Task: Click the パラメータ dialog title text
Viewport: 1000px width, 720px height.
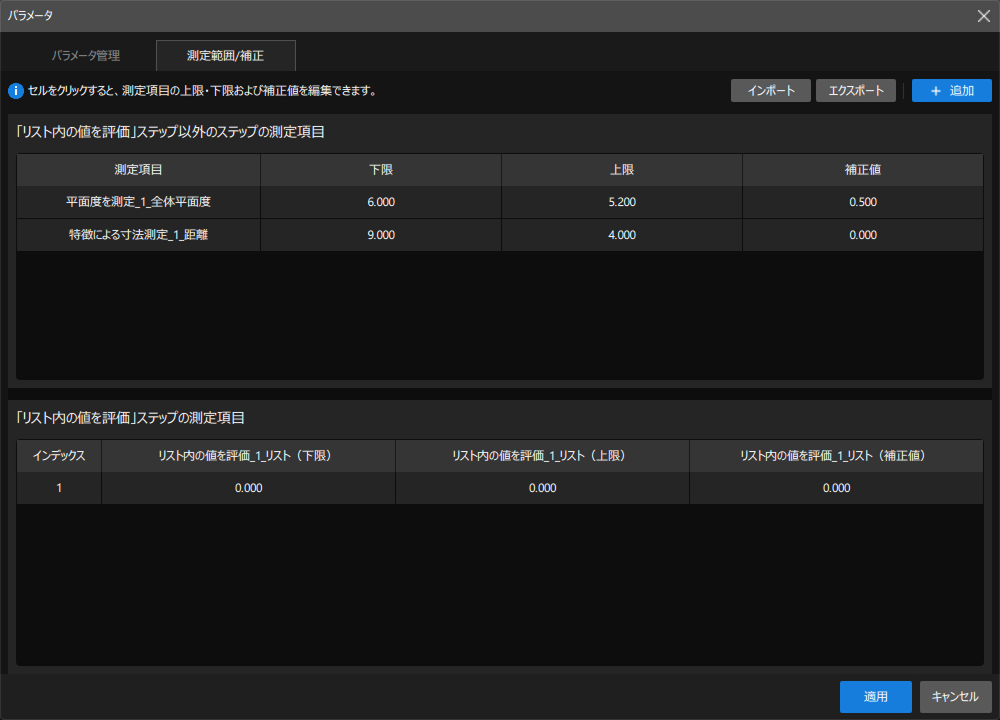Action: [30, 16]
